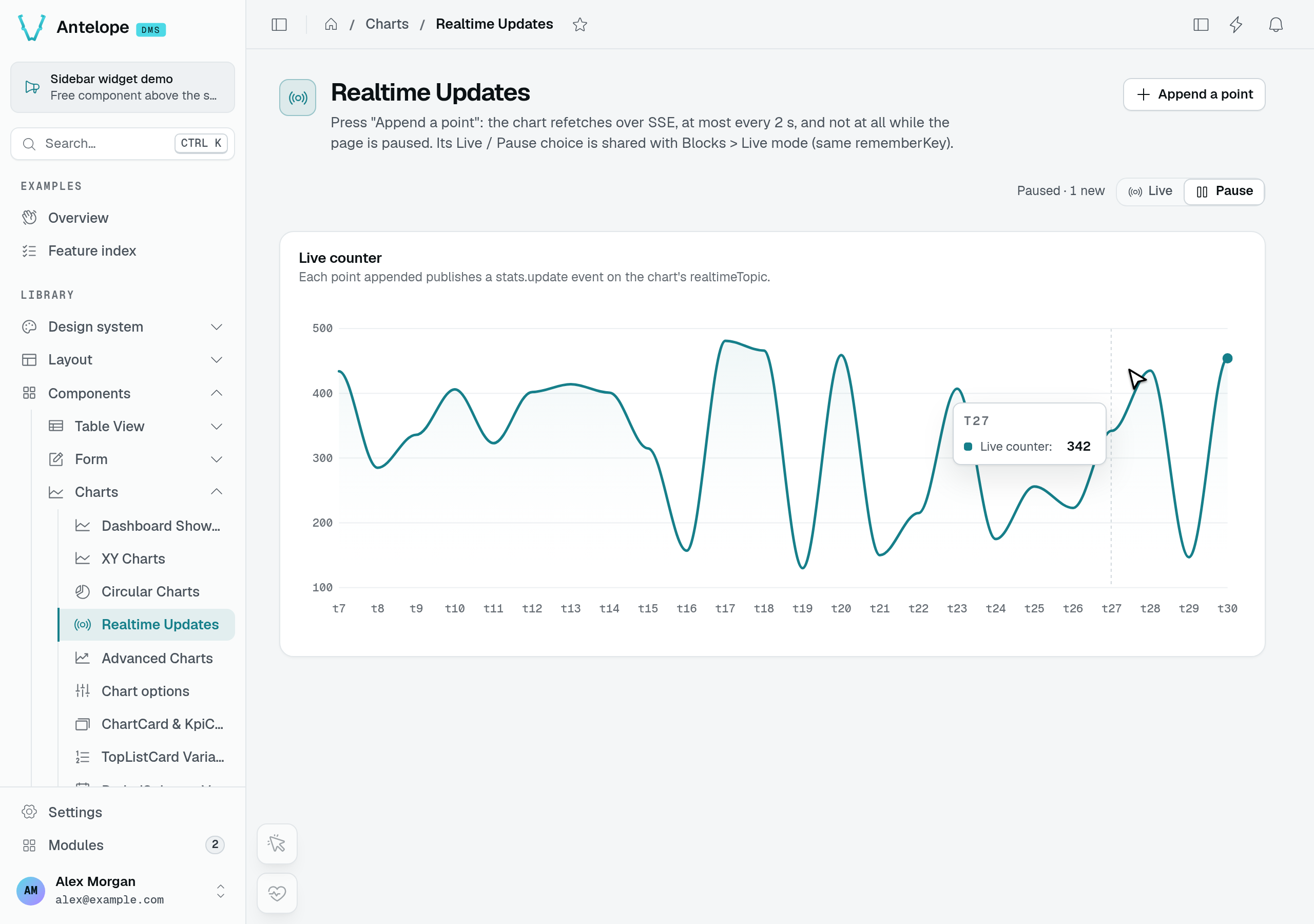Star the Realtime Updates page as favorite
The image size is (1314, 924).
click(579, 25)
